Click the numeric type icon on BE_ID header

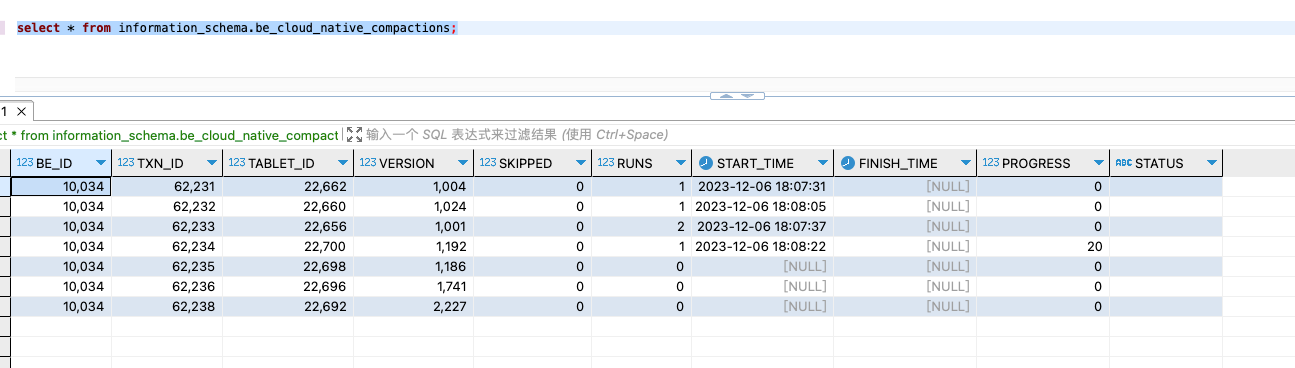25,163
